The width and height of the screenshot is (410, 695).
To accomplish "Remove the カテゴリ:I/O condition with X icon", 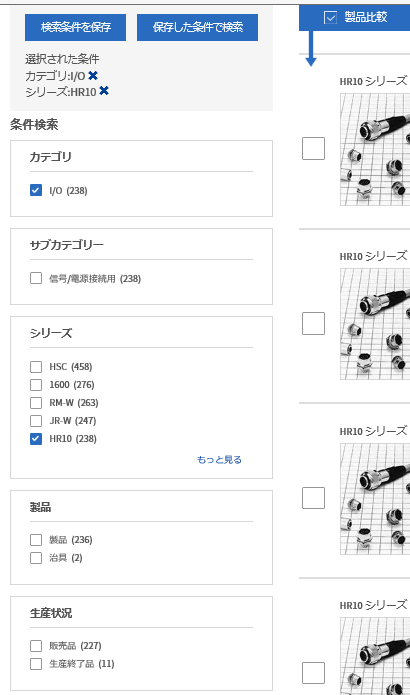I will [x=93, y=75].
